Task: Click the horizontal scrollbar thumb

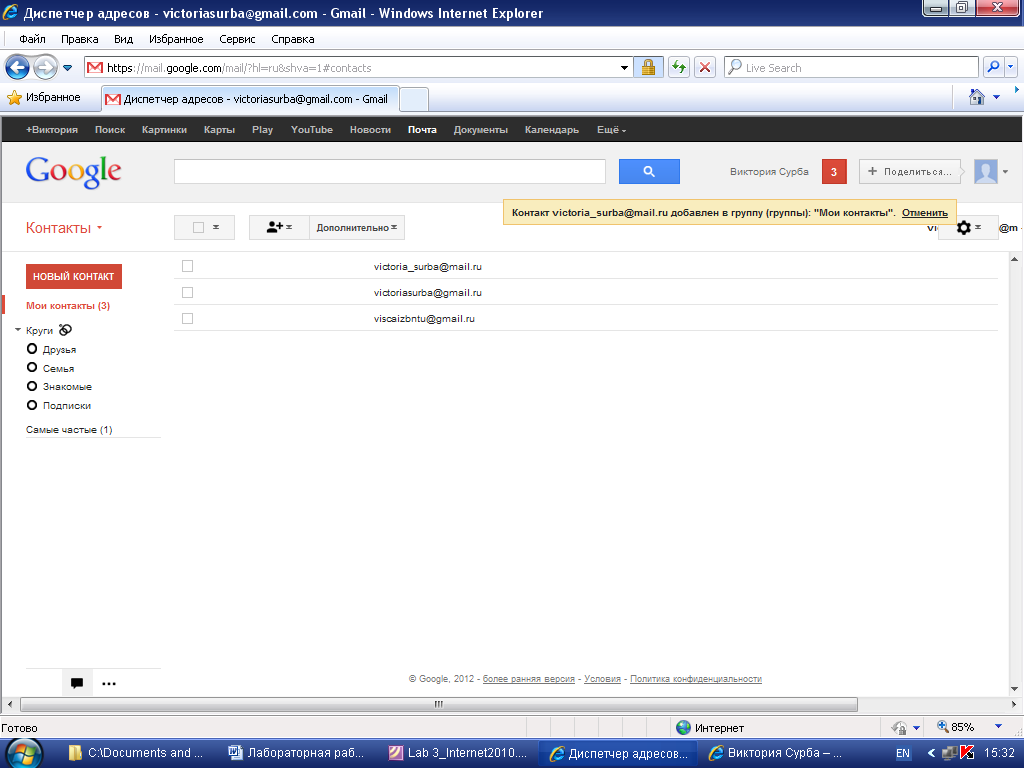Action: click(439, 704)
